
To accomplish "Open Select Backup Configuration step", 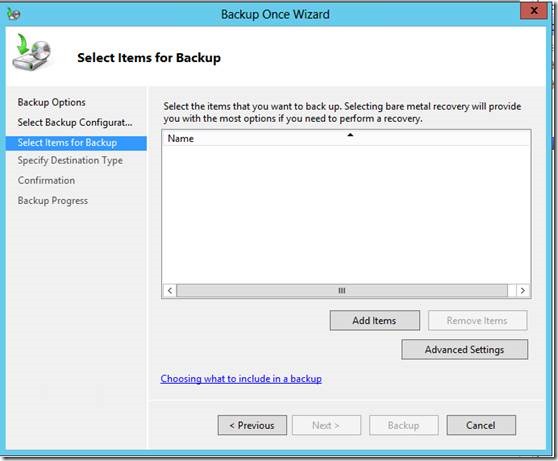I will (75, 122).
